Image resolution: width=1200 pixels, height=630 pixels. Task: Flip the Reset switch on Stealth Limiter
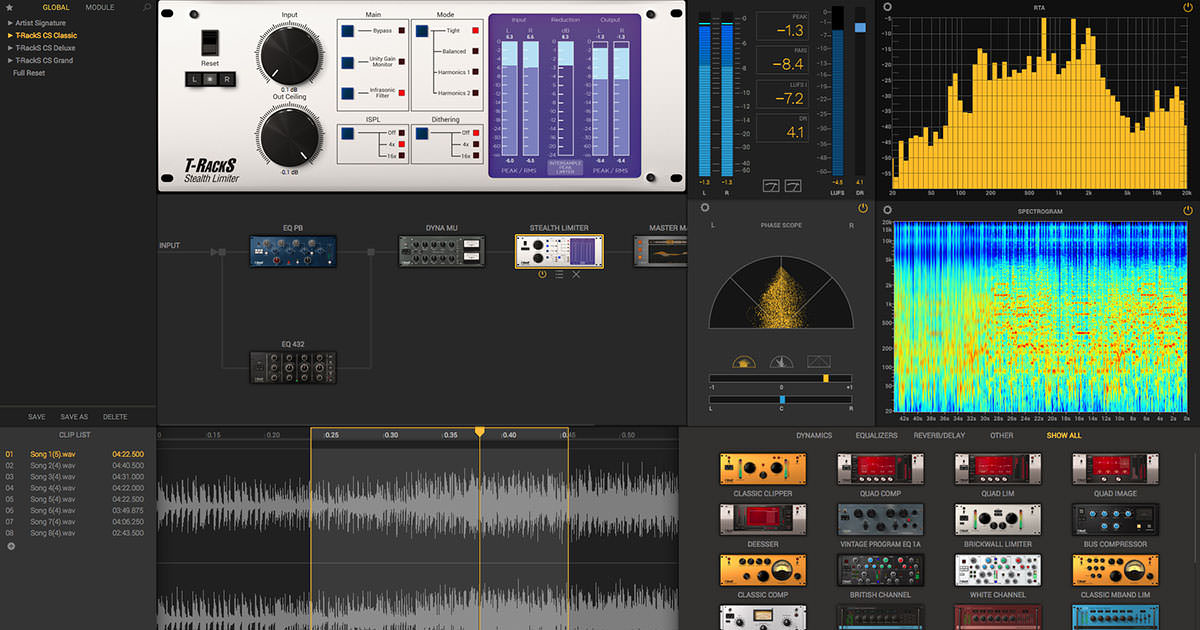point(209,43)
